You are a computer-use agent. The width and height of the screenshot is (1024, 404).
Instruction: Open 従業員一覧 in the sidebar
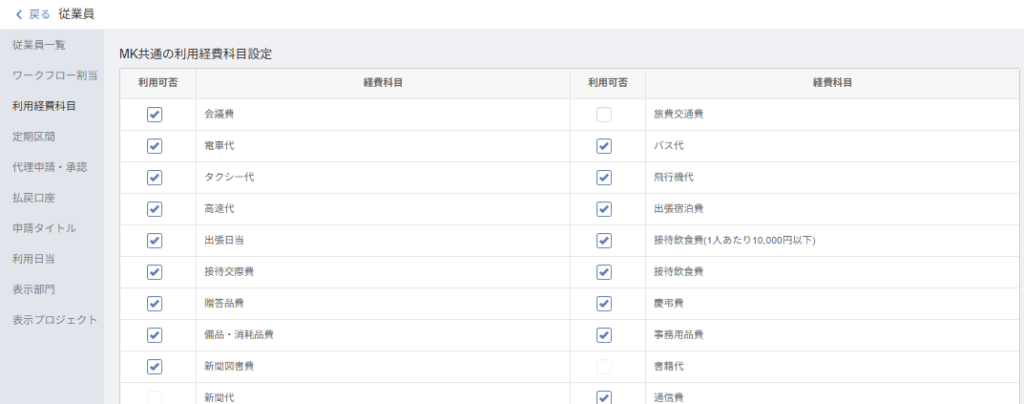coord(39,45)
